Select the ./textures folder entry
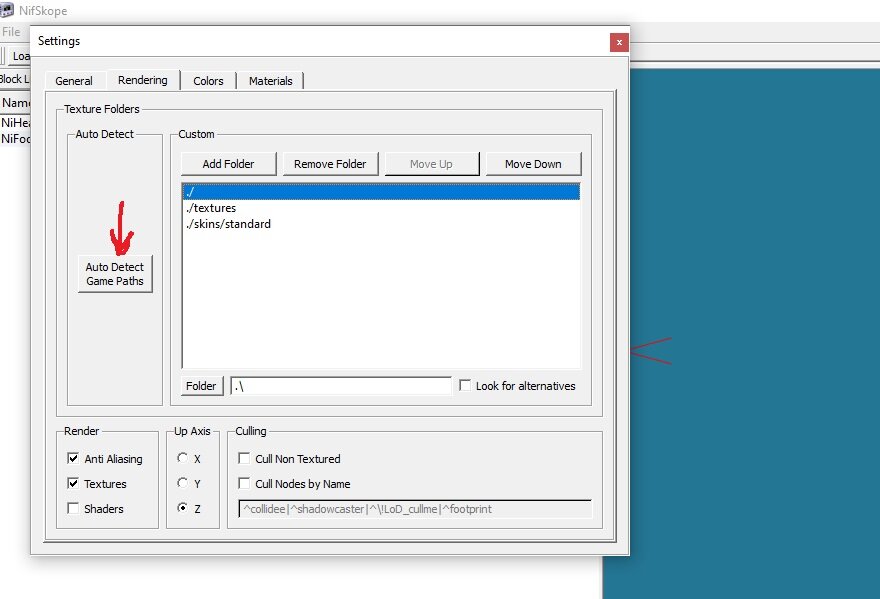Viewport: 880px width, 599px height. coord(381,208)
